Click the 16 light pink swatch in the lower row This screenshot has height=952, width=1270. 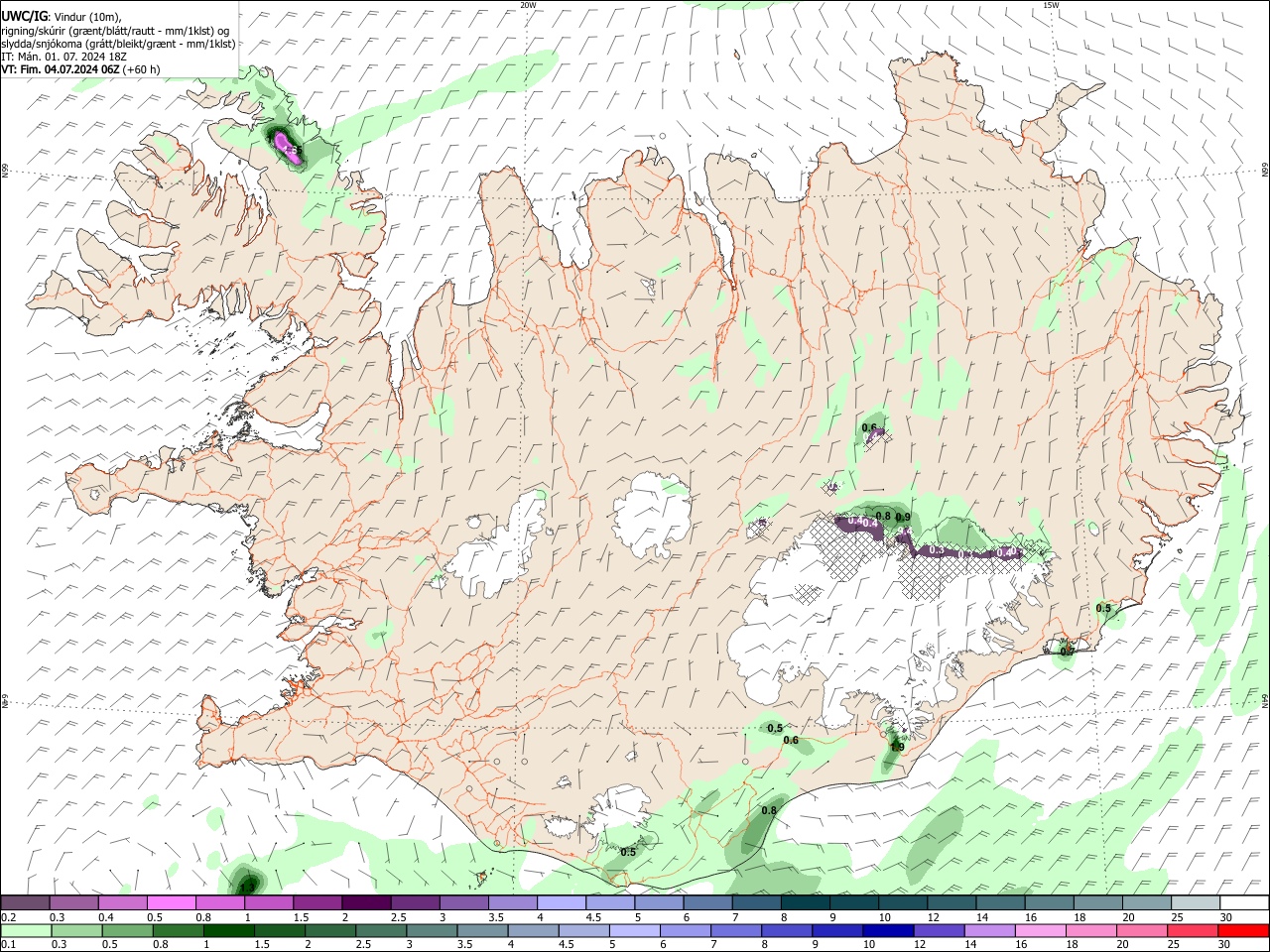point(1040,930)
